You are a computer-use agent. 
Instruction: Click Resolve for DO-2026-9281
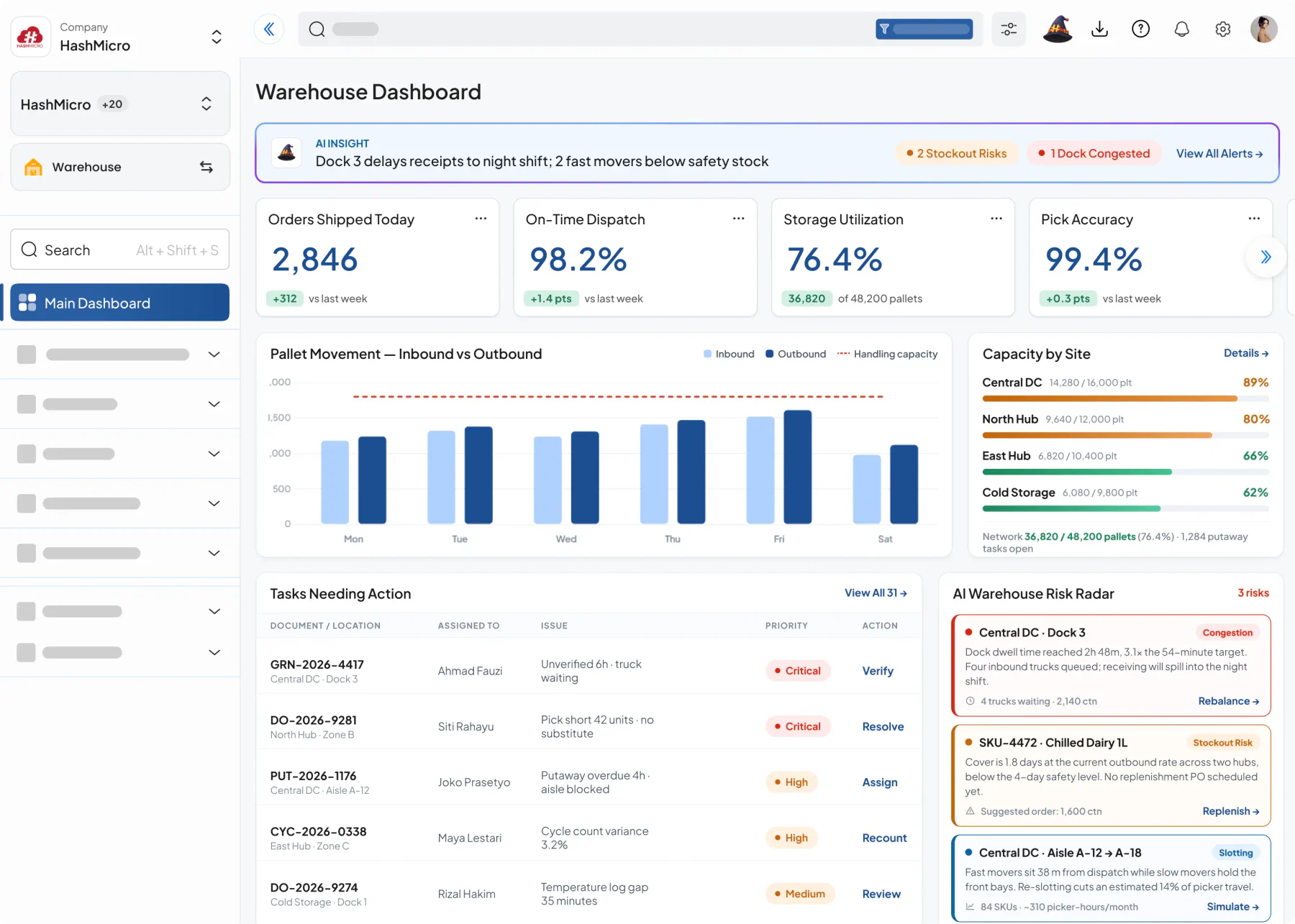tap(883, 726)
